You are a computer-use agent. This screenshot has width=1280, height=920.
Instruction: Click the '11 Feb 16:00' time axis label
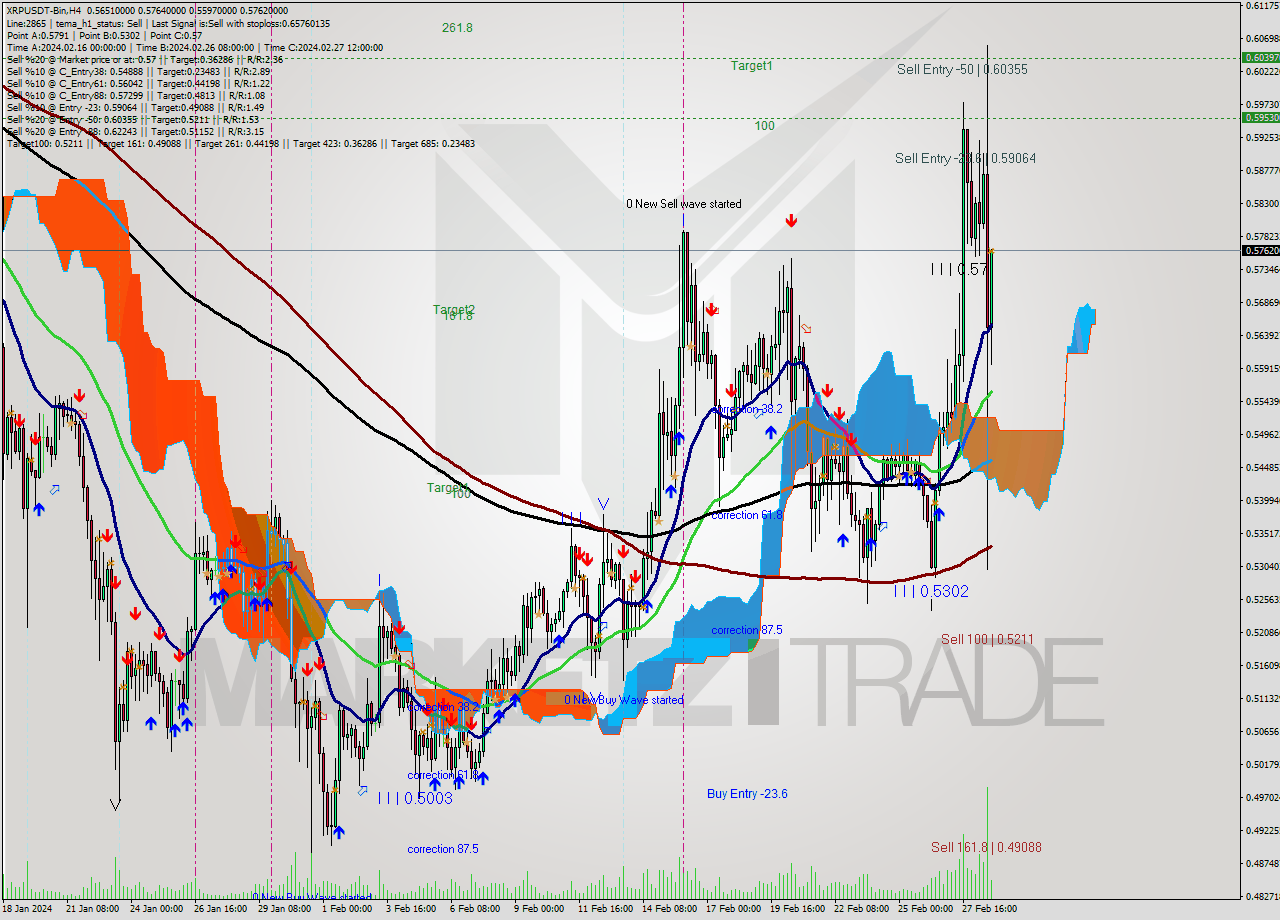click(605, 909)
